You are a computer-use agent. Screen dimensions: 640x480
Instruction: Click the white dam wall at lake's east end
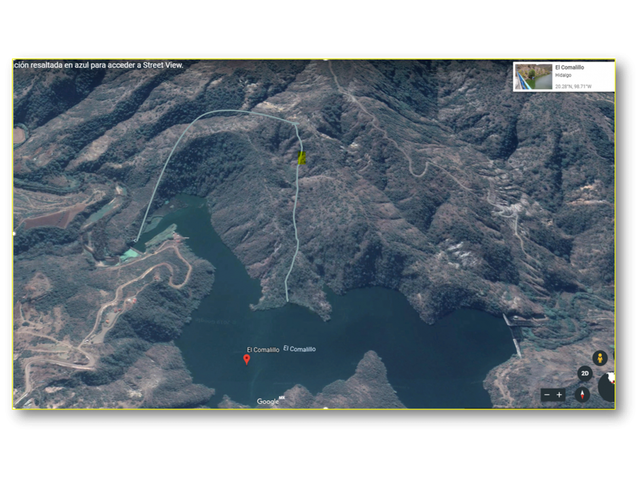pyautogui.click(x=513, y=336)
